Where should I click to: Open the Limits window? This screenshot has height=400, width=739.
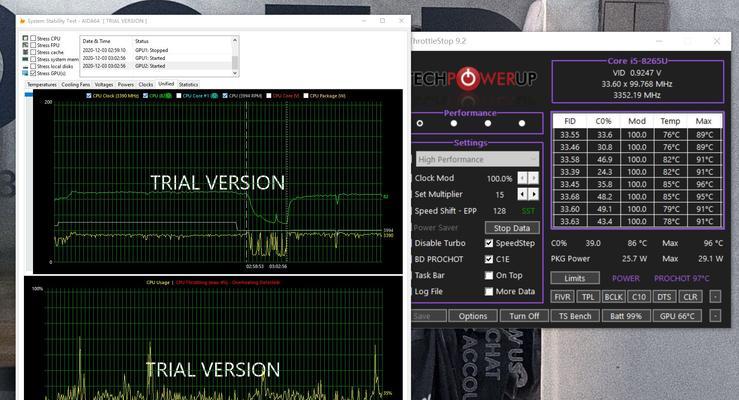click(x=575, y=278)
